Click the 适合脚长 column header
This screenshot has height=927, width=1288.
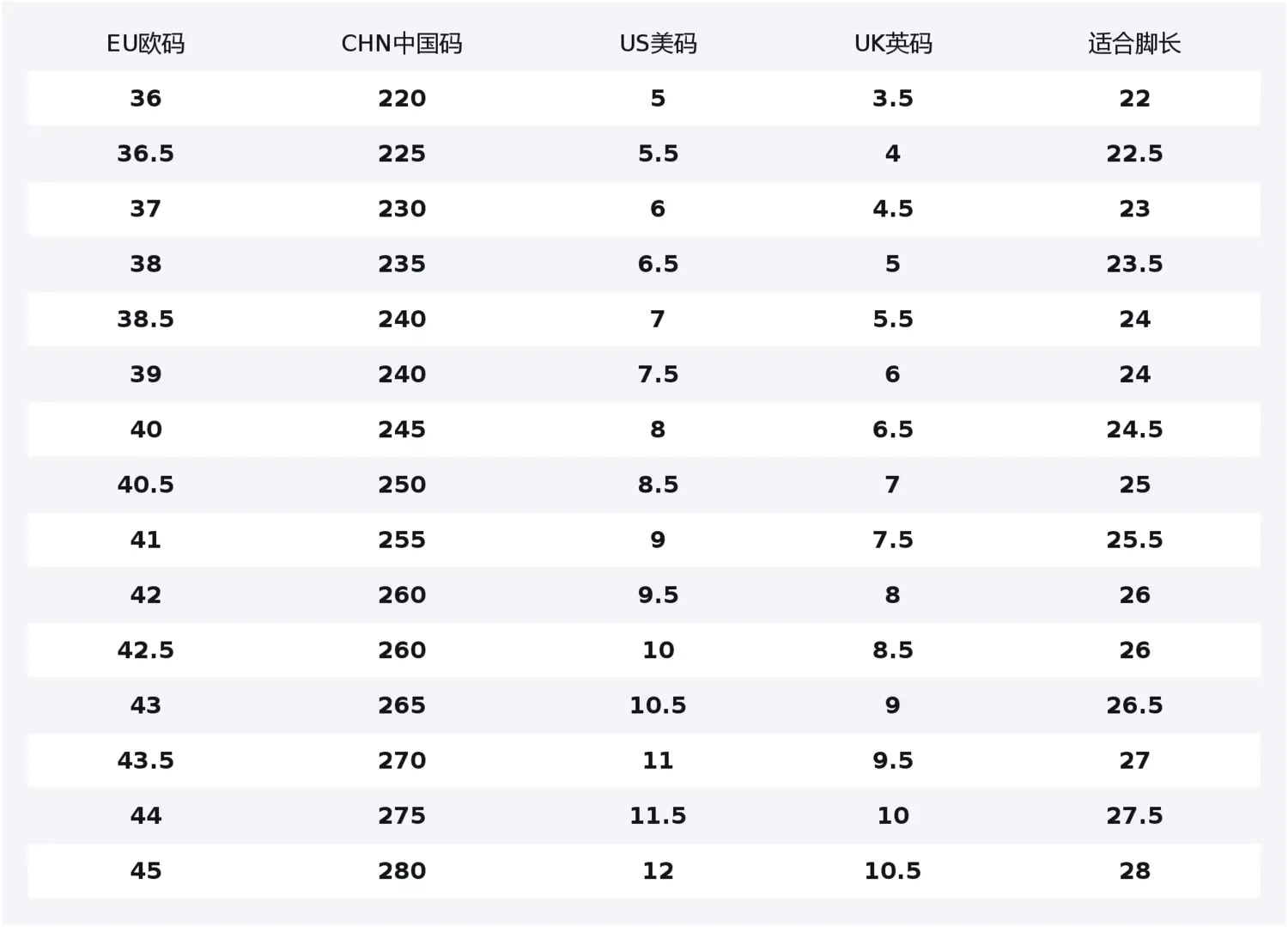pos(1134,44)
